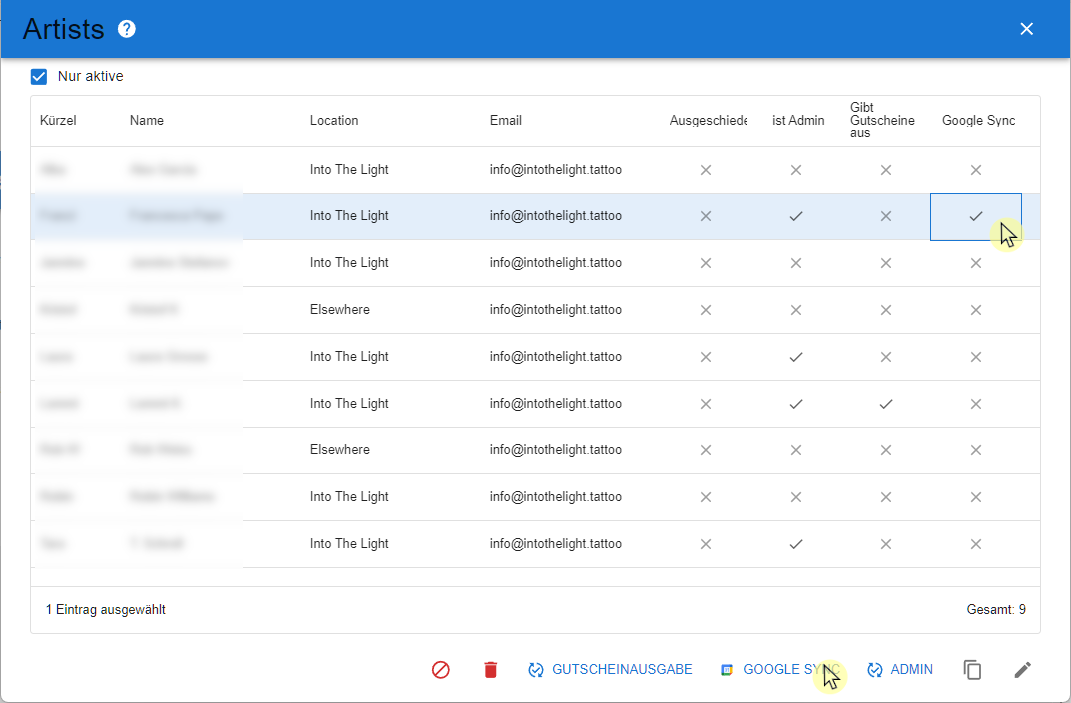The image size is (1071, 703).
Task: Click Ausgeschieden cross in the highlighted row
Action: [706, 217]
